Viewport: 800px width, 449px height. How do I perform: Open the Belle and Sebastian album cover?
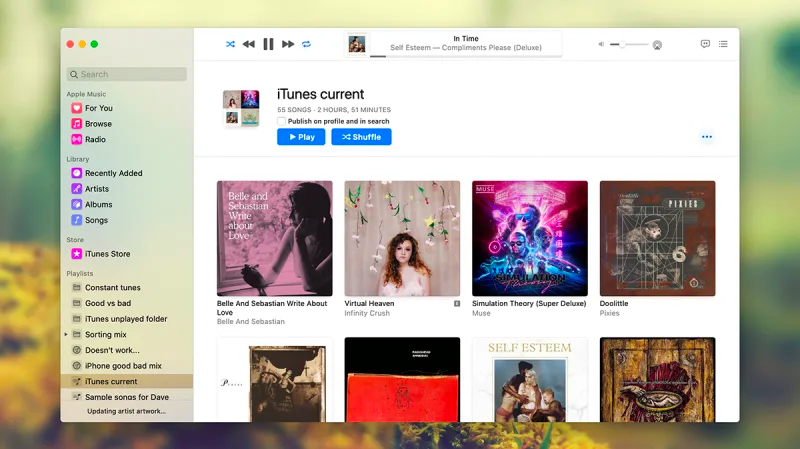pyautogui.click(x=274, y=238)
